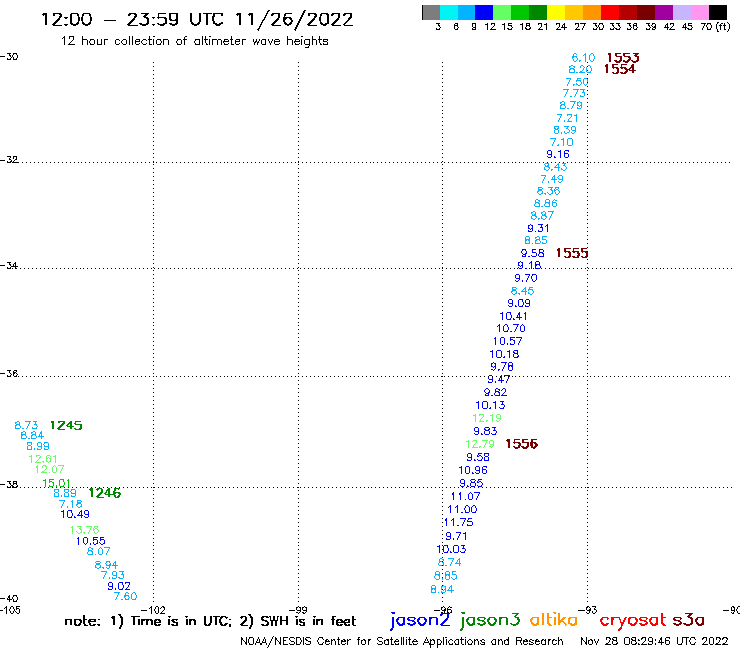The height and width of the screenshot is (650, 740).
Task: Click the yellow swatch in the color scale
Action: pyautogui.click(x=556, y=12)
